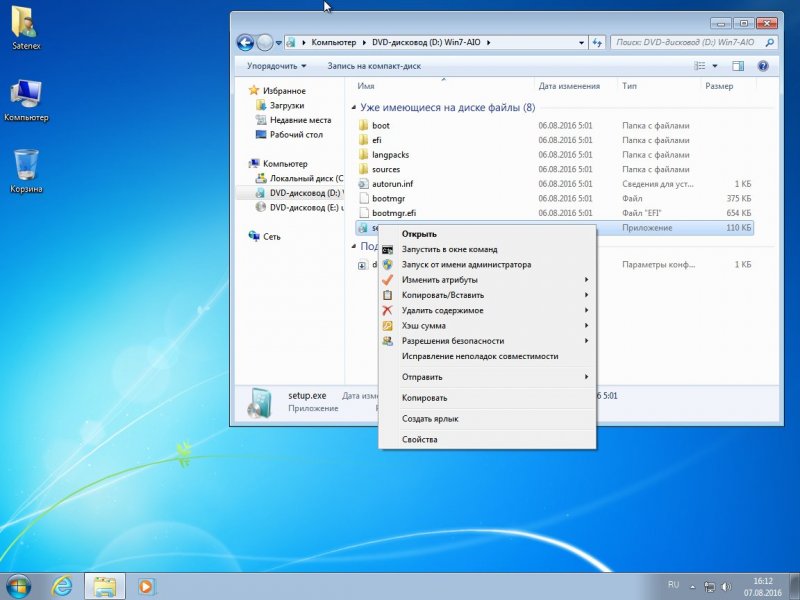Image resolution: width=800 pixels, height=600 pixels.
Task: Click DVD-дисковод (D:) Win7-AIO breadcrumb
Action: 426,42
